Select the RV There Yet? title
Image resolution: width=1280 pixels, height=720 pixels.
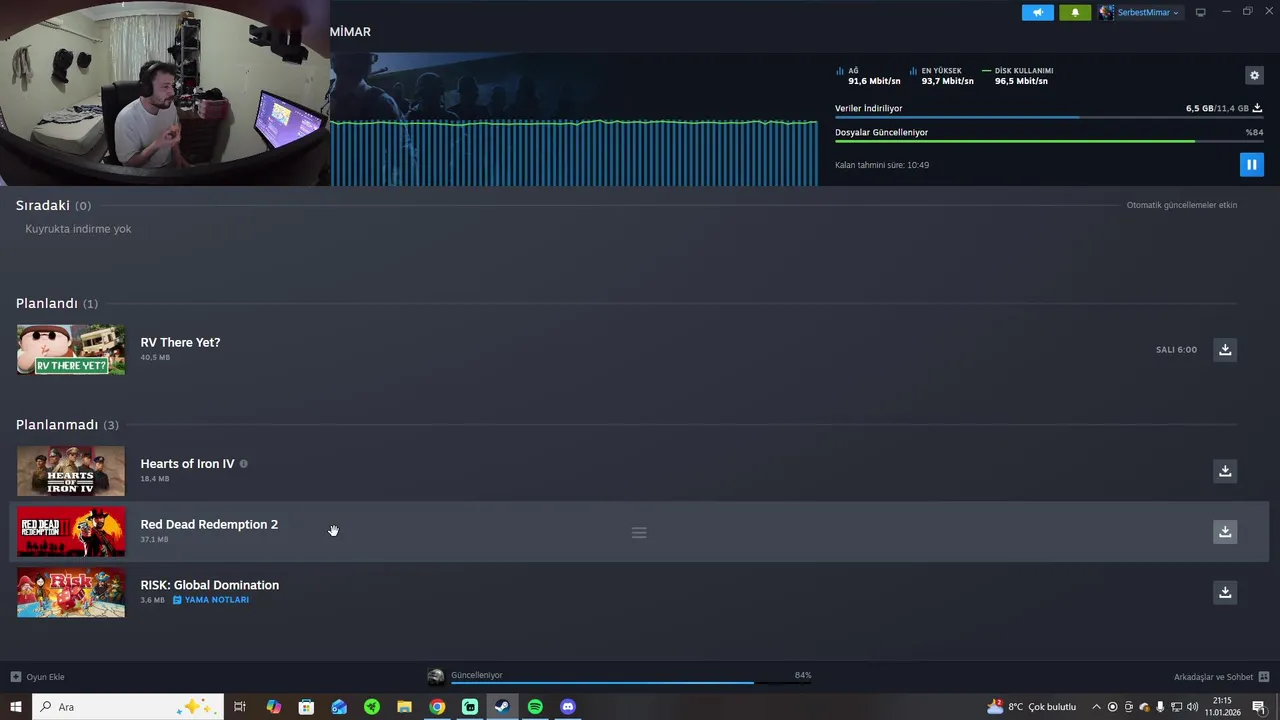point(180,342)
